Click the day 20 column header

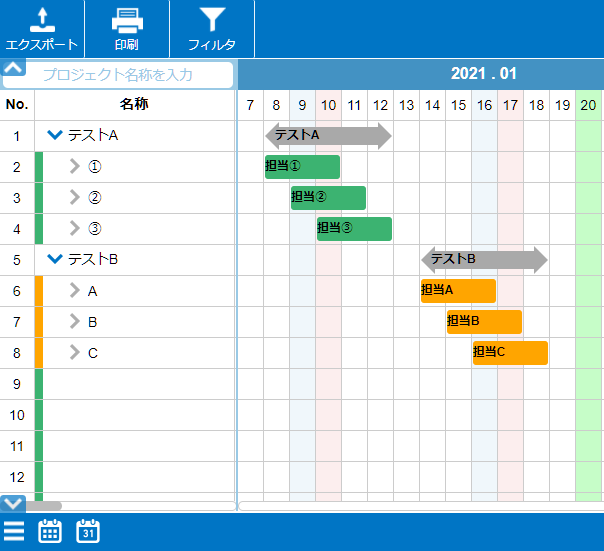(x=588, y=105)
